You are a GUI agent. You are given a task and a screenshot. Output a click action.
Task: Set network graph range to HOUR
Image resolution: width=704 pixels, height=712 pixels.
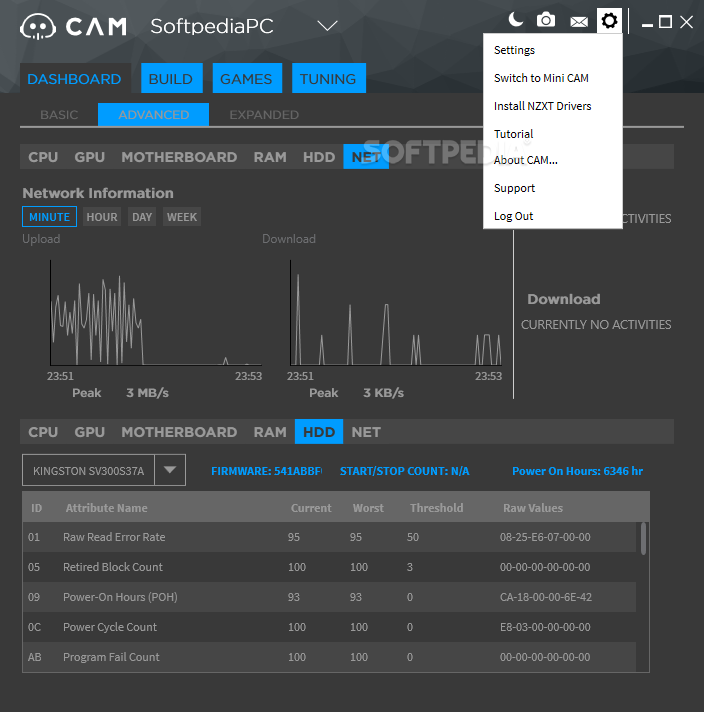(102, 217)
